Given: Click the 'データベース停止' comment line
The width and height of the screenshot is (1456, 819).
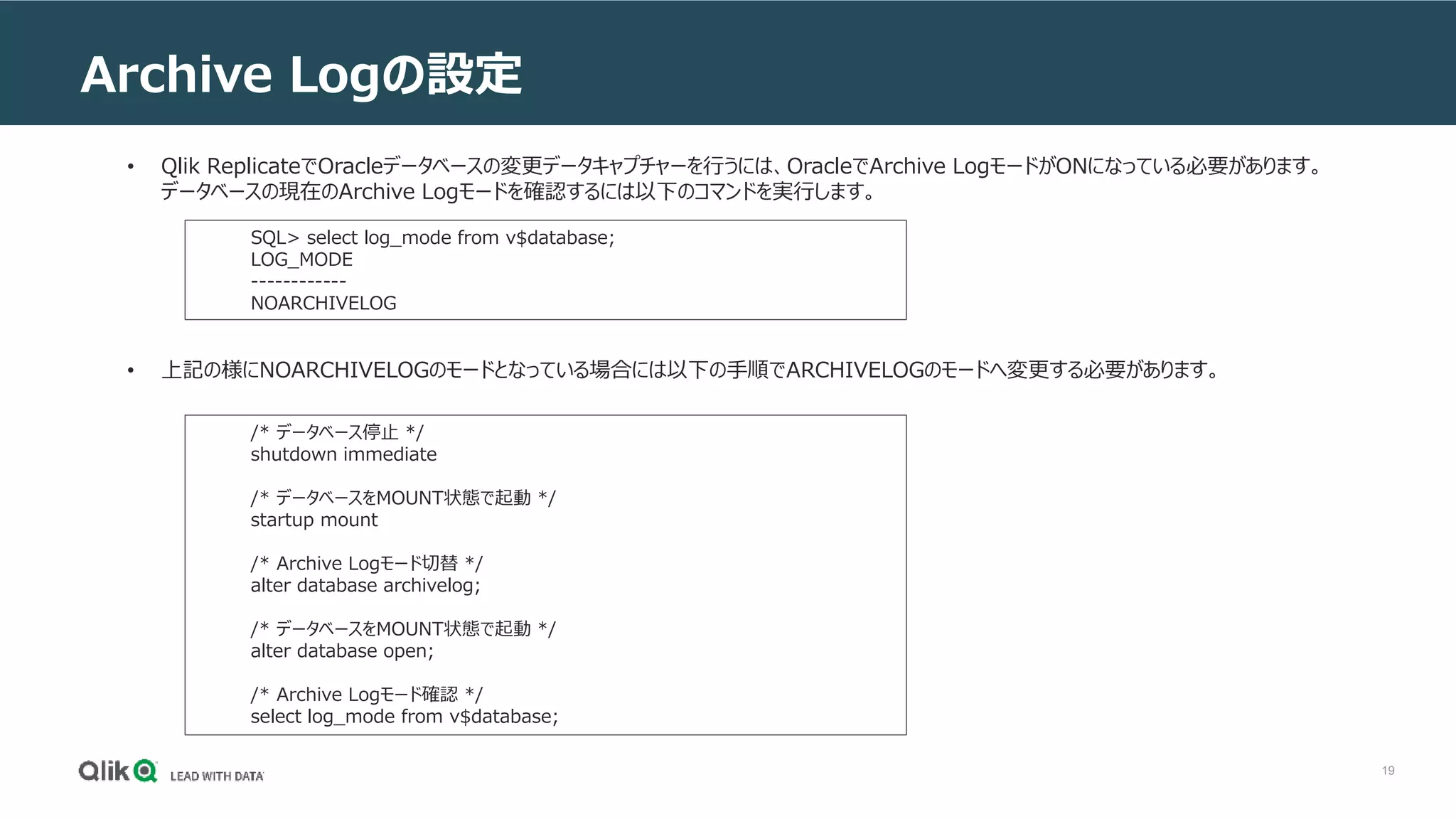Looking at the screenshot, I should tap(337, 432).
